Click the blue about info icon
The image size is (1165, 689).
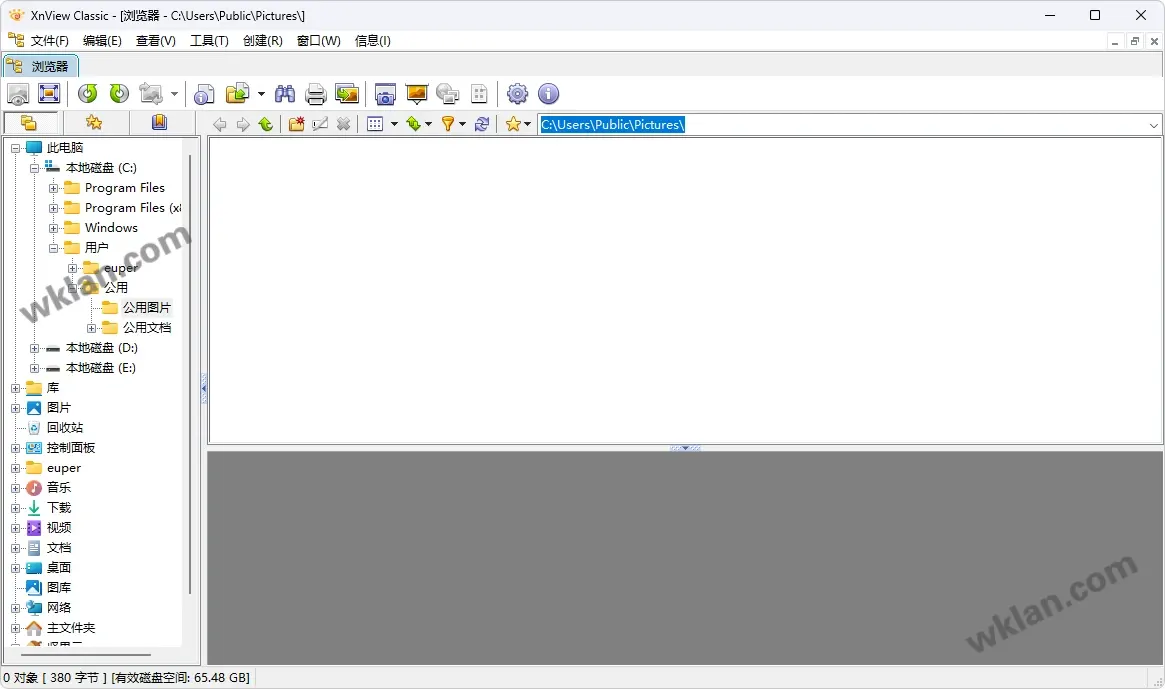click(548, 94)
